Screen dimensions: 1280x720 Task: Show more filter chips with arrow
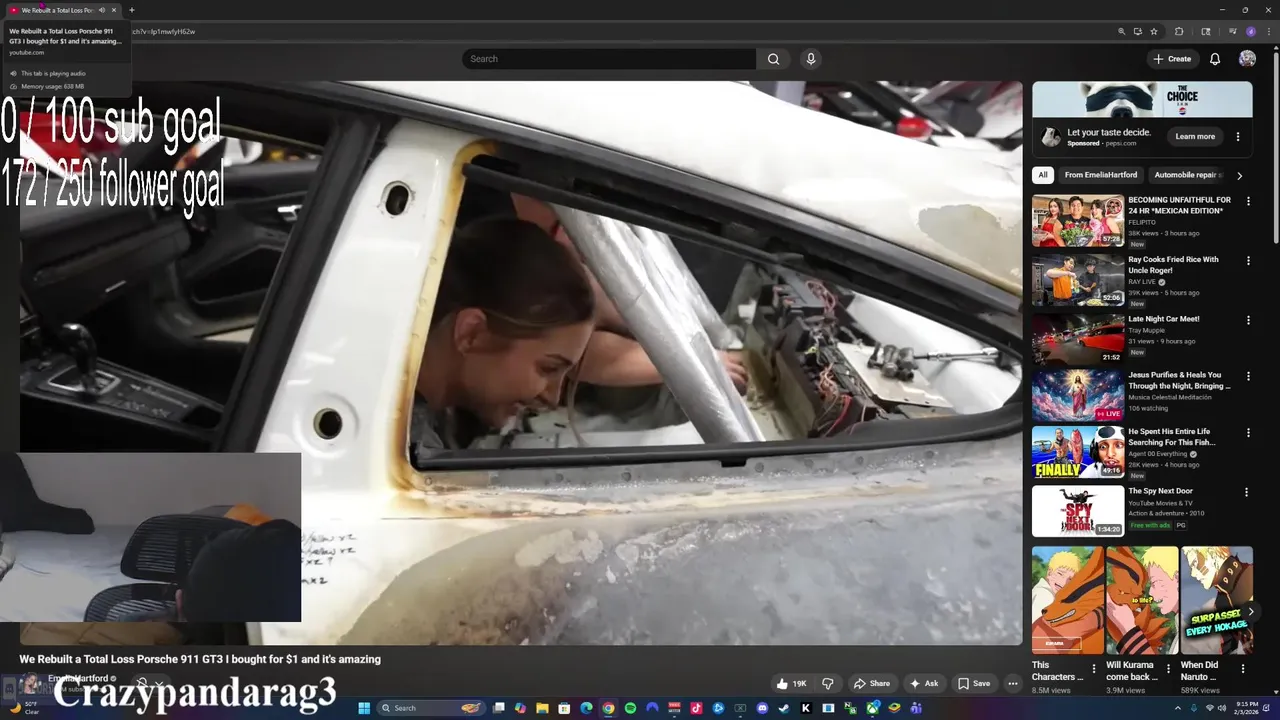click(1239, 176)
